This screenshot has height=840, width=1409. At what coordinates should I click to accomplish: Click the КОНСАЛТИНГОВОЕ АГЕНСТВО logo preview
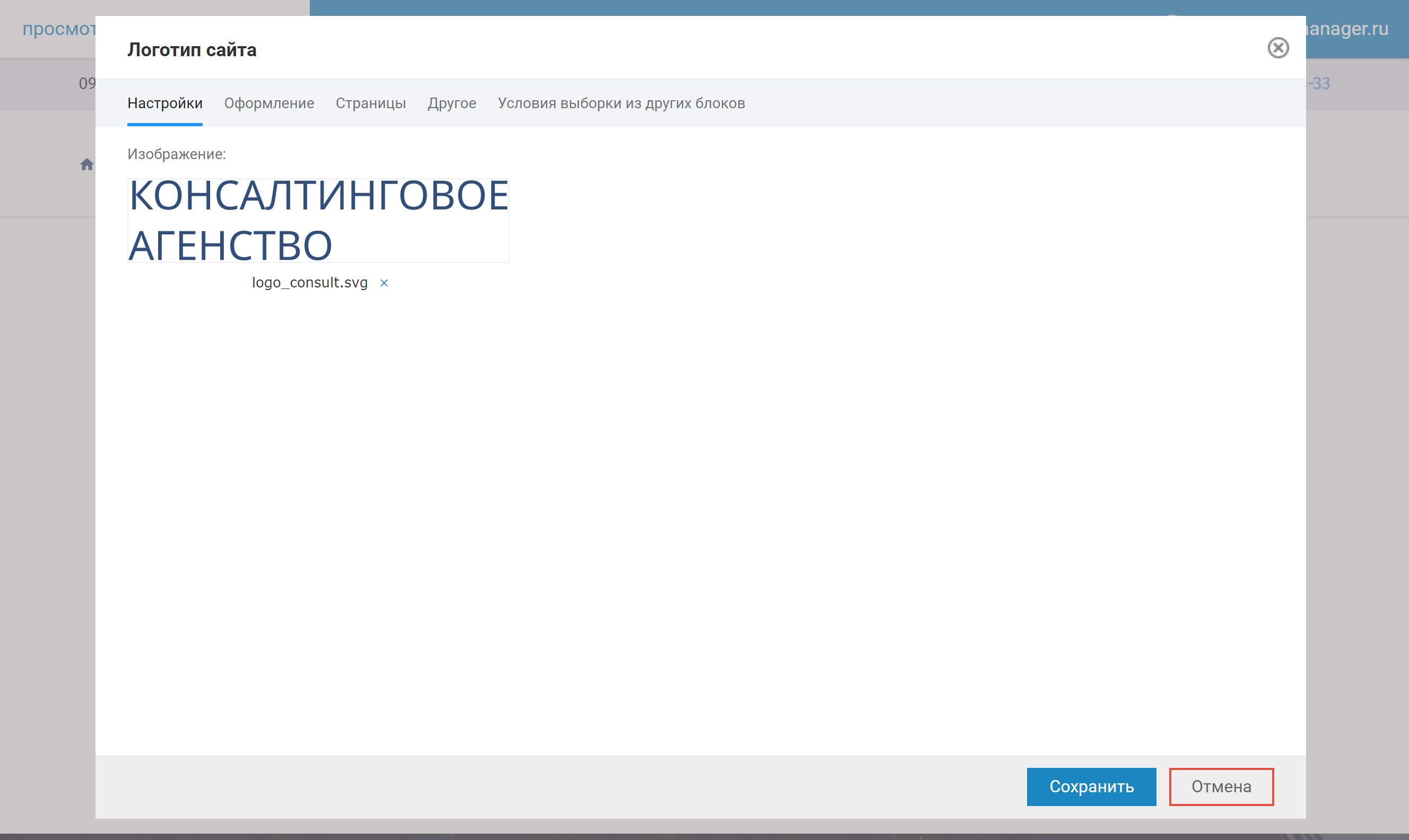point(318,220)
